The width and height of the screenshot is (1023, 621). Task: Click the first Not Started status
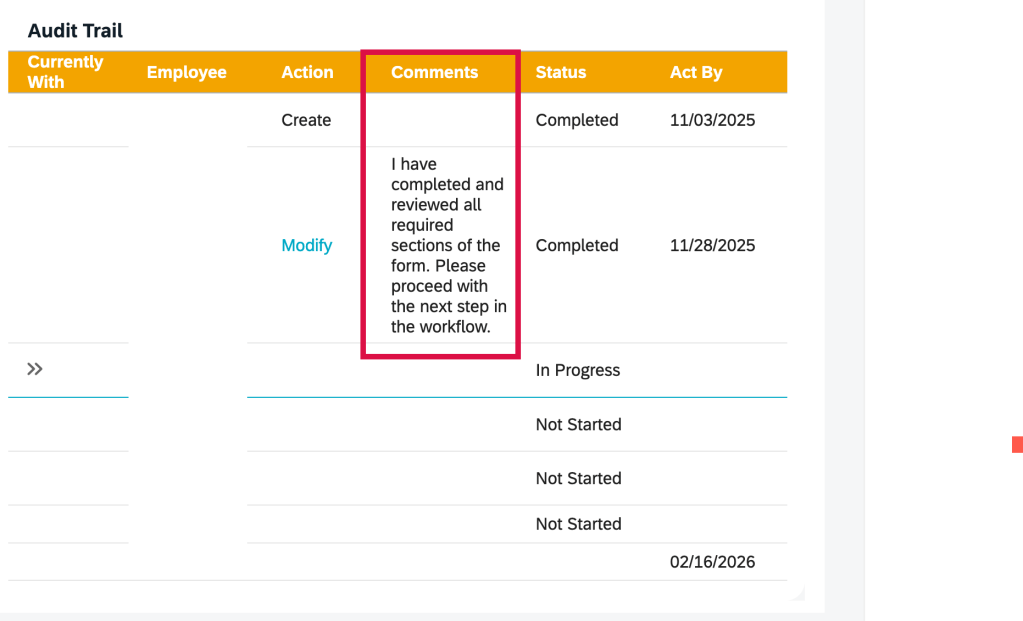(x=578, y=424)
